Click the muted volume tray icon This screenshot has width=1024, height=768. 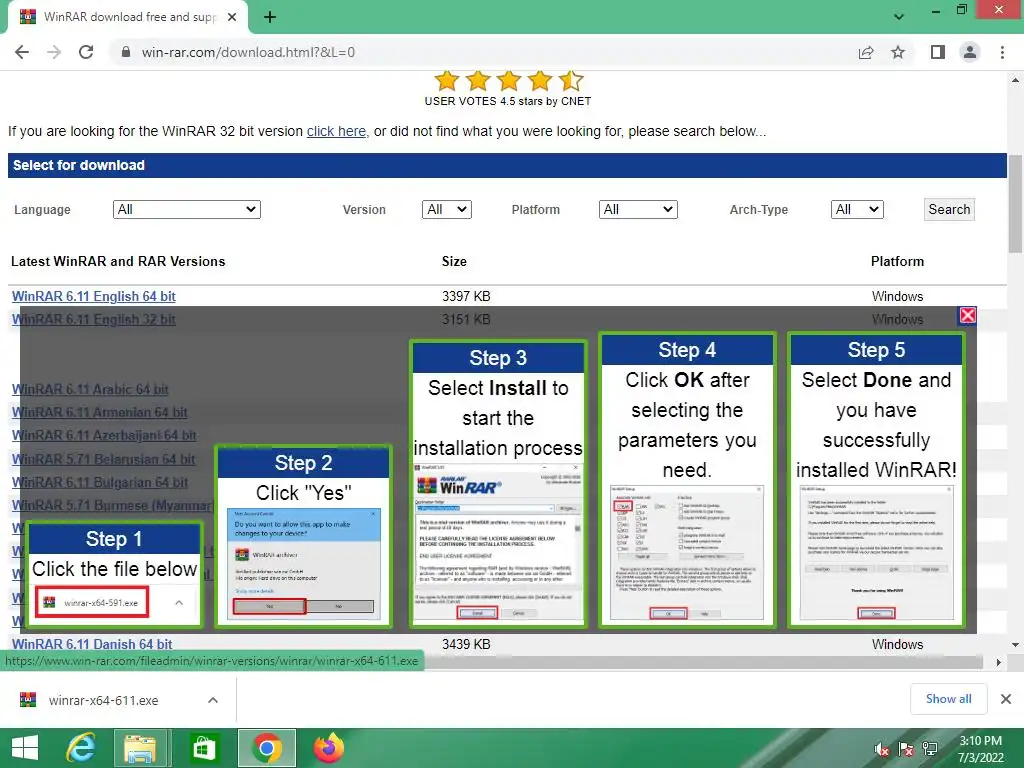[x=882, y=750]
